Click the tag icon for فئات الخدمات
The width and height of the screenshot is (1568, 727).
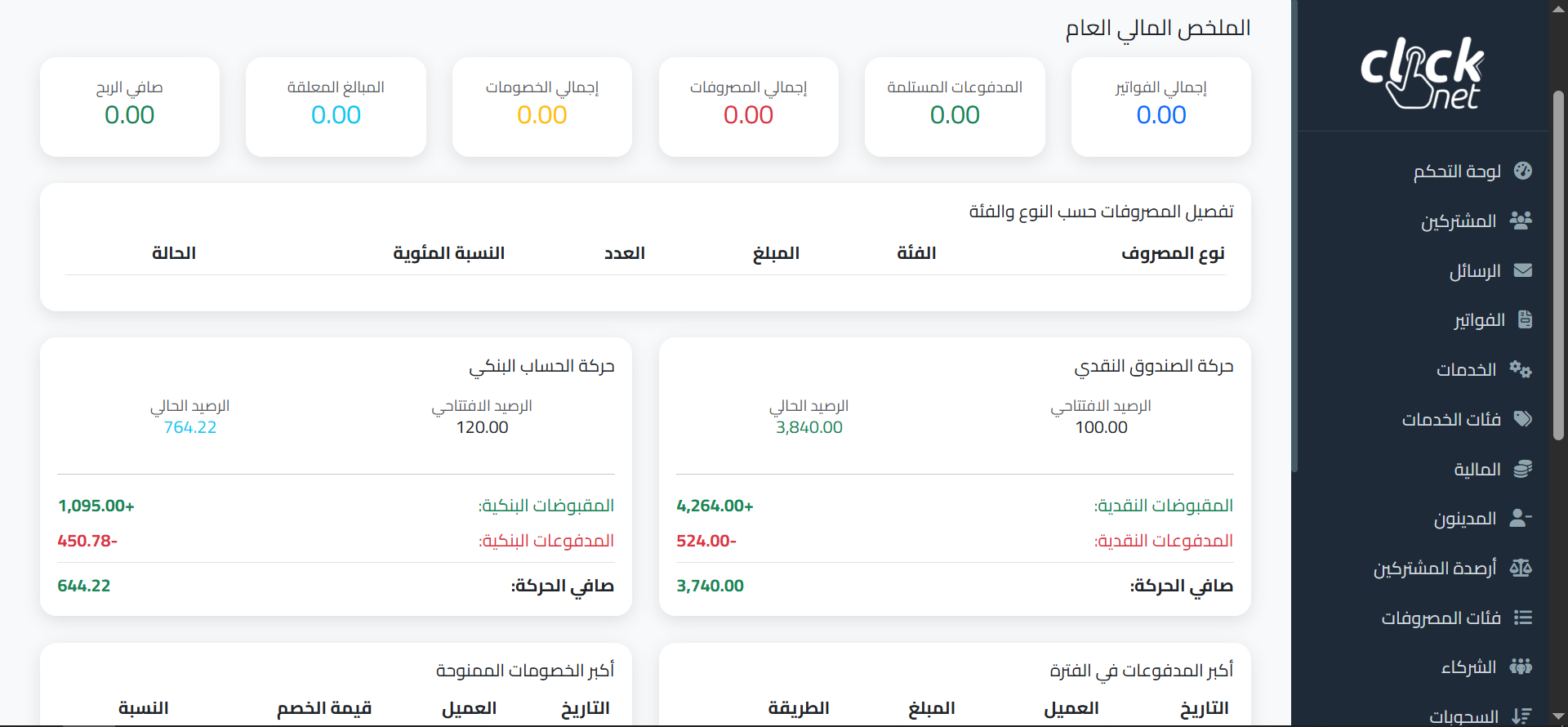point(1524,418)
